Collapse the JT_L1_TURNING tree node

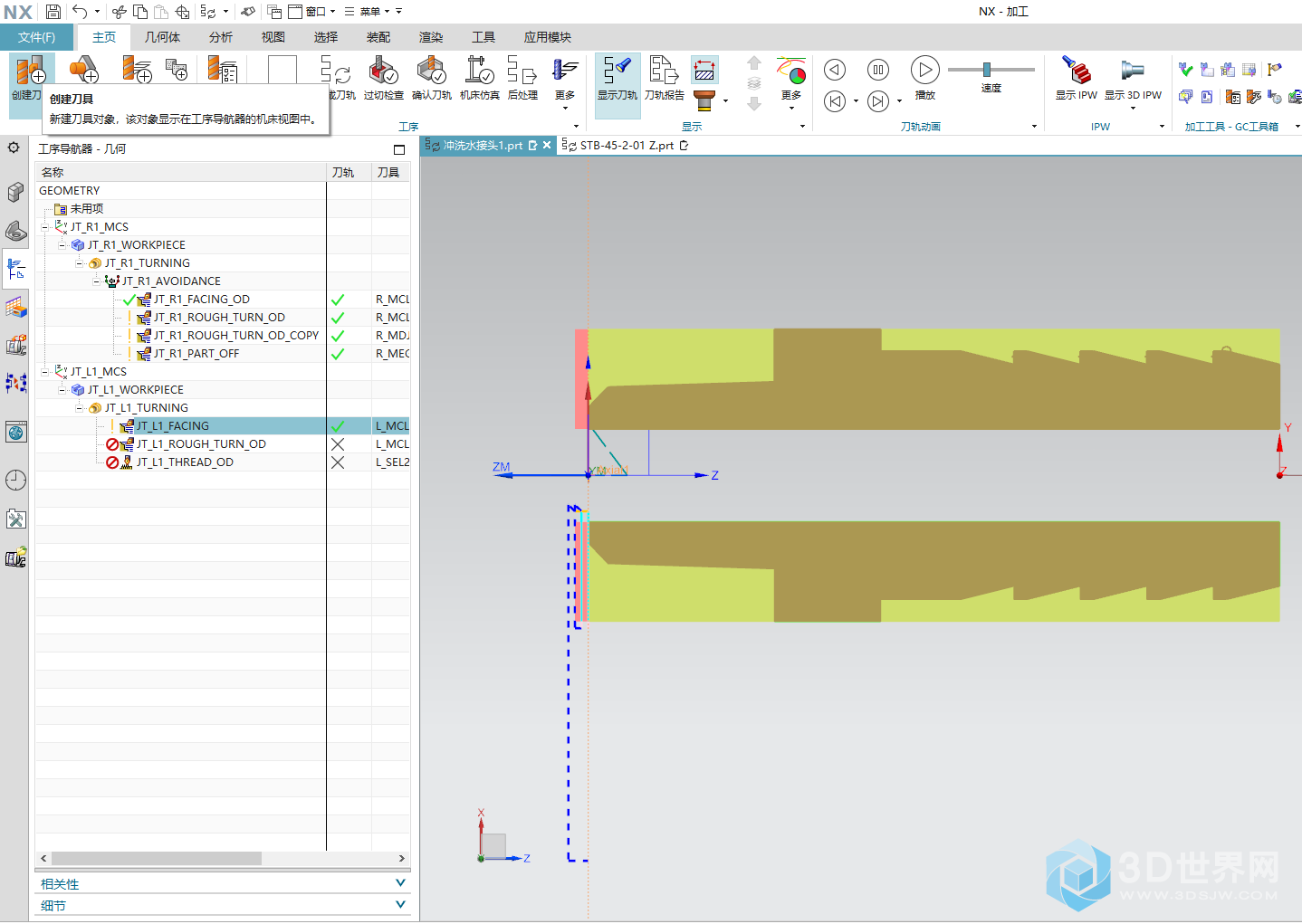(x=80, y=408)
